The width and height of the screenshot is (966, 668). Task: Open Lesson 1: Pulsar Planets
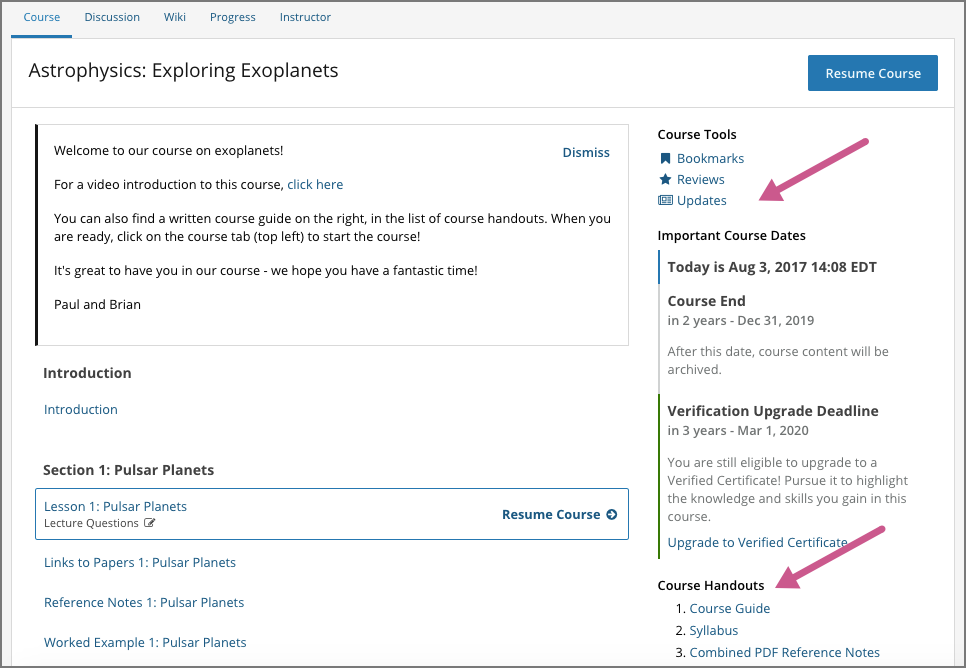click(114, 506)
